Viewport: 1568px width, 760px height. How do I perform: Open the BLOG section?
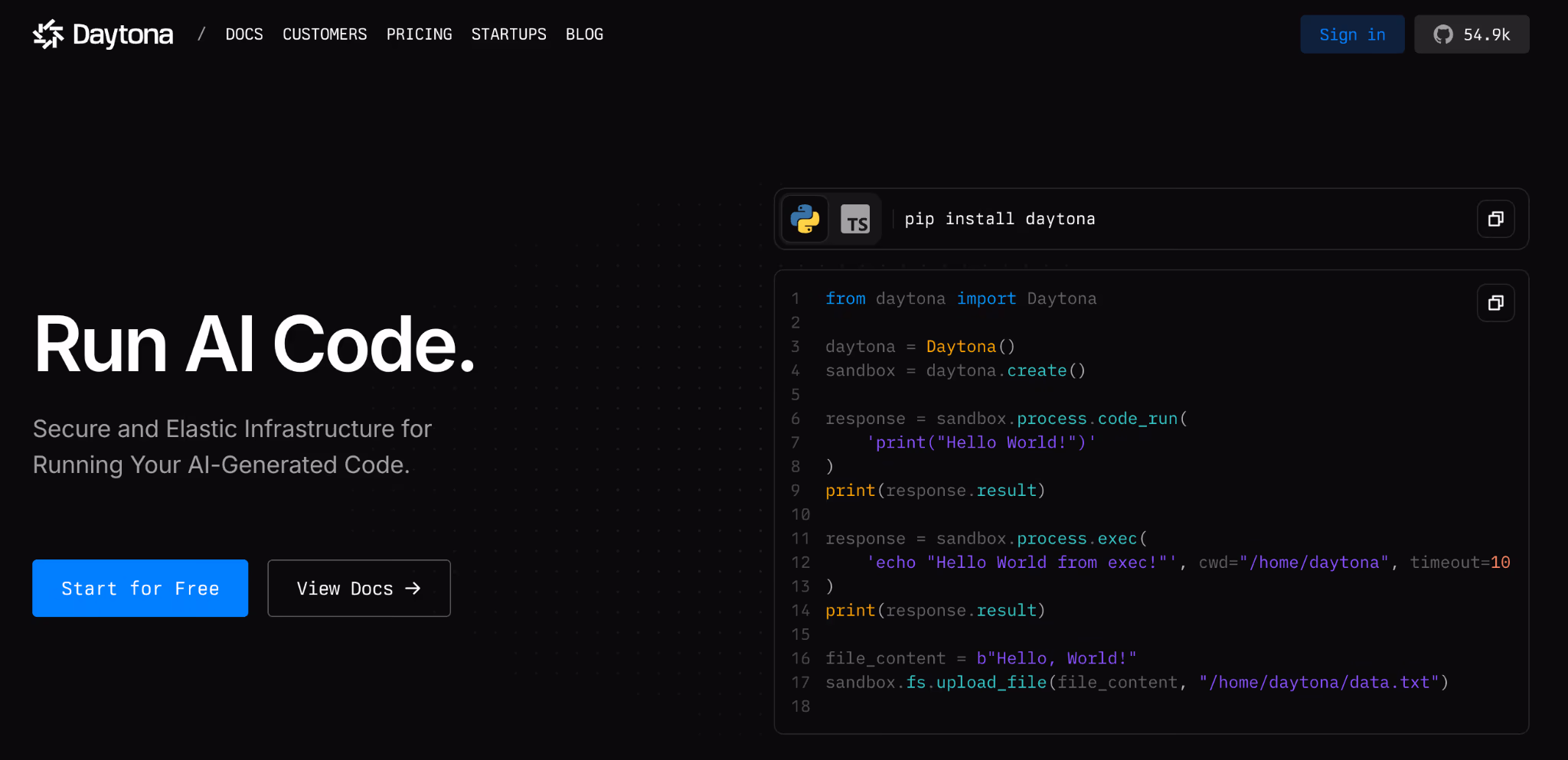pos(584,34)
